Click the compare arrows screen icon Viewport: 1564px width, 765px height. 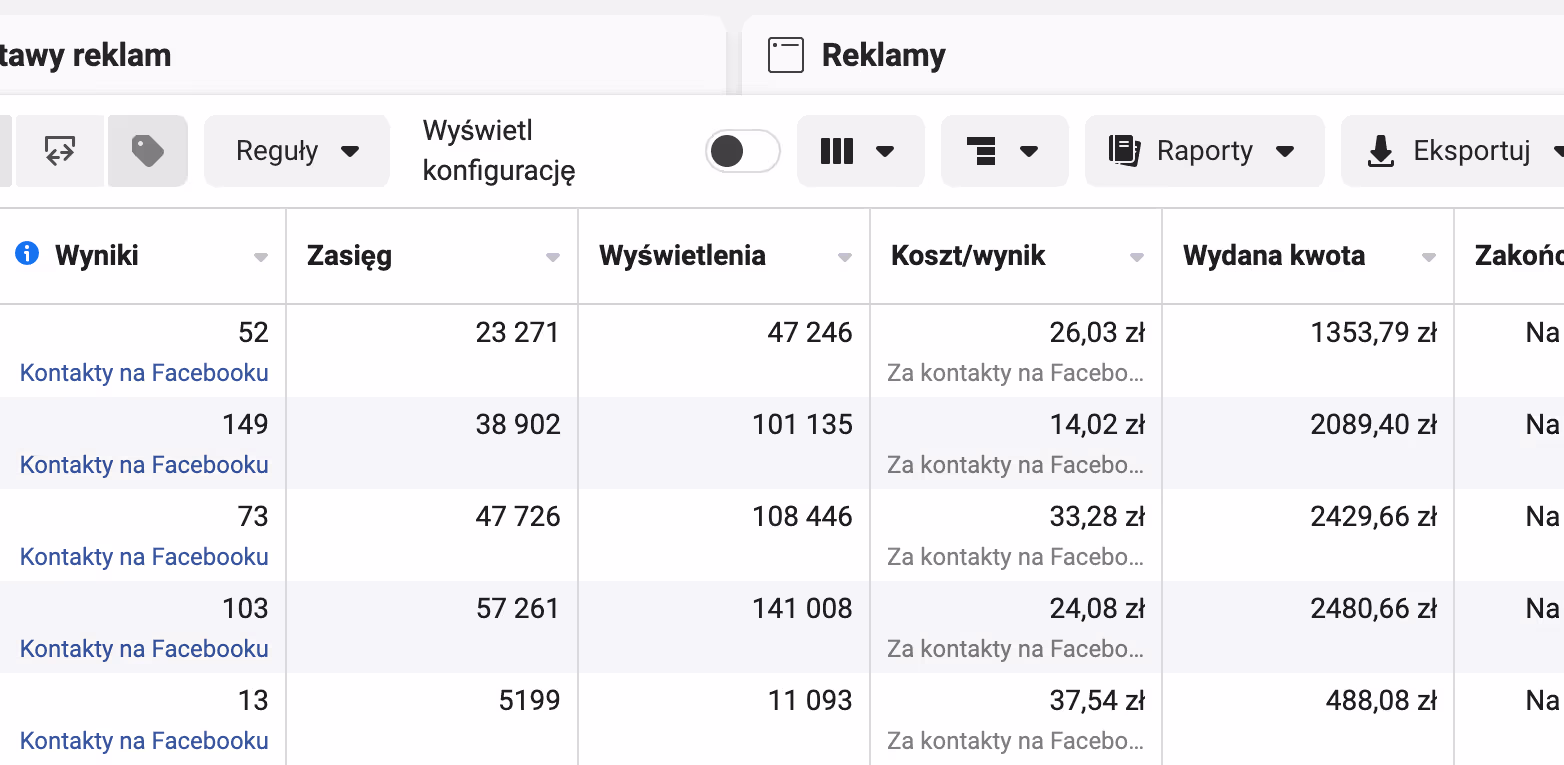point(60,151)
